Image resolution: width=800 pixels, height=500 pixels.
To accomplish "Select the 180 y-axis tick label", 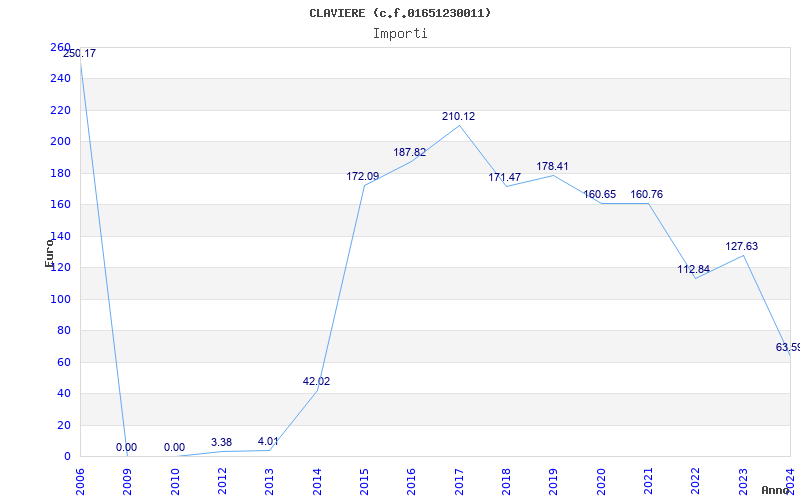I will (60, 173).
